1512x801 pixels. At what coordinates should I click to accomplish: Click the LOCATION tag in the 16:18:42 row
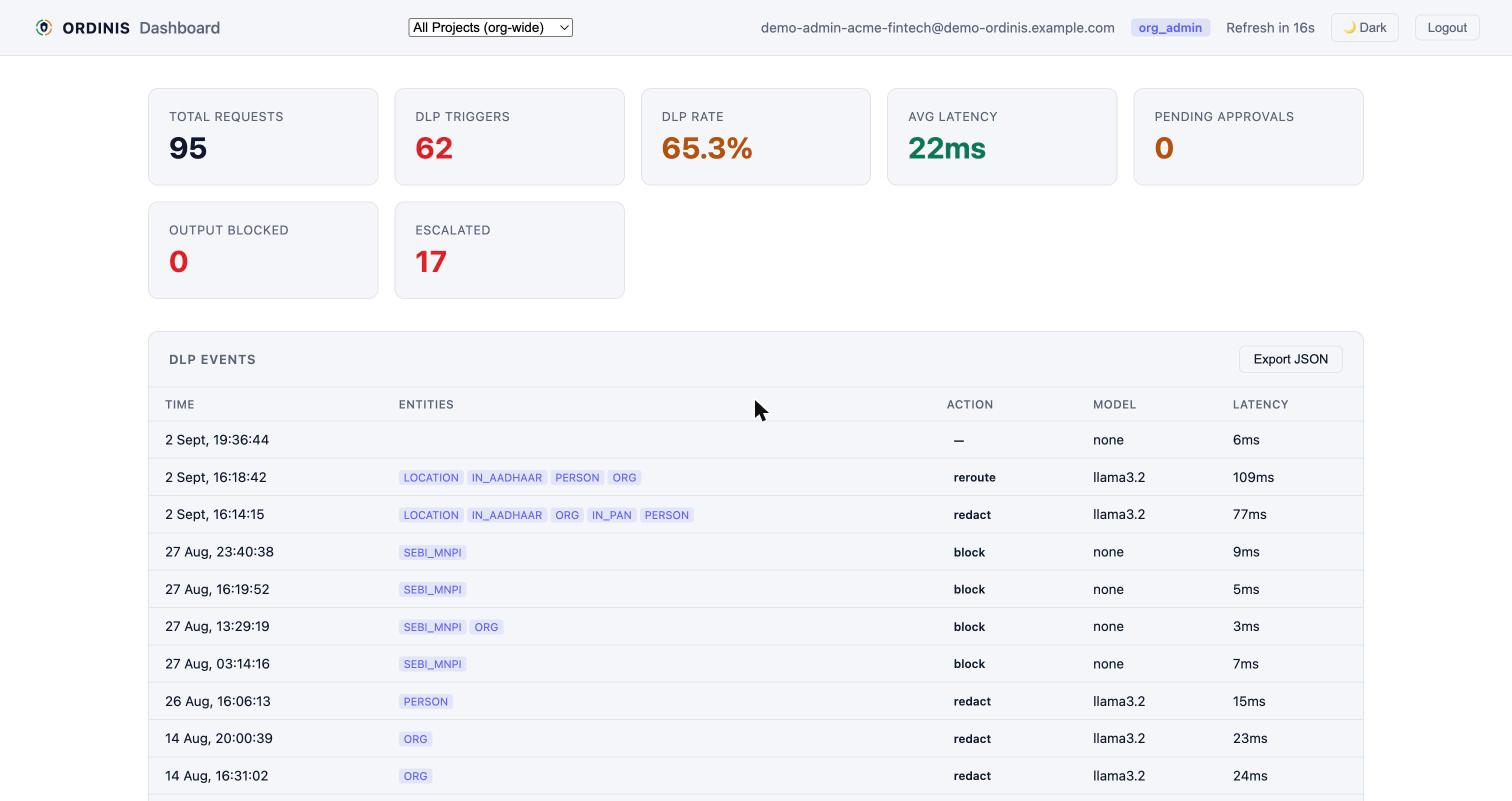click(x=431, y=477)
